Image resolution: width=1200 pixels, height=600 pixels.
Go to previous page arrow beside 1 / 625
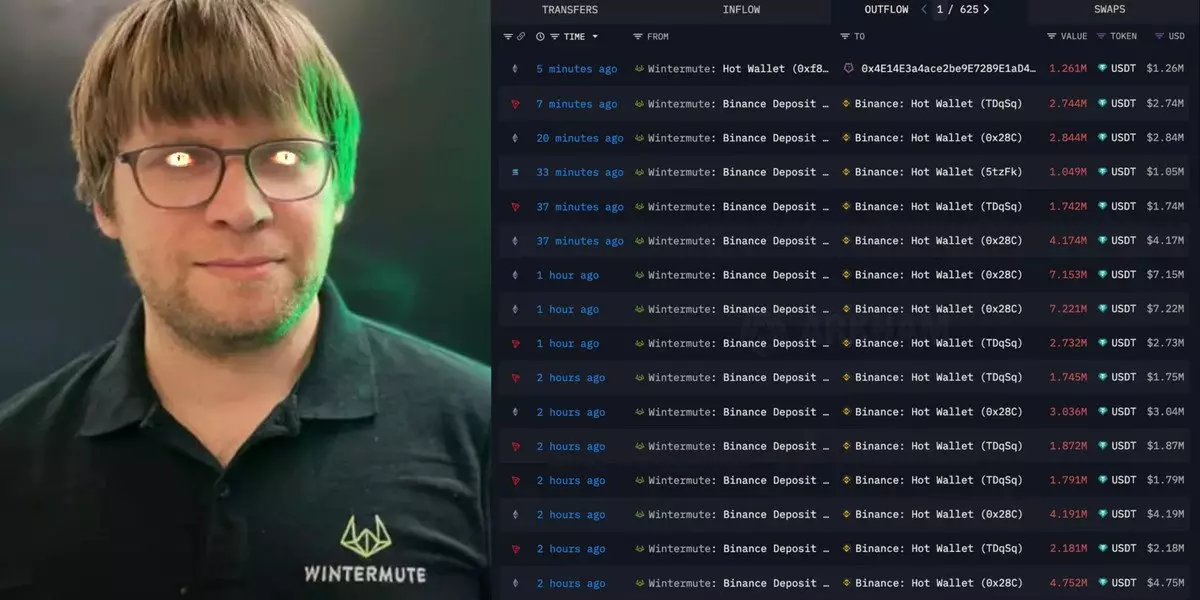click(x=924, y=10)
